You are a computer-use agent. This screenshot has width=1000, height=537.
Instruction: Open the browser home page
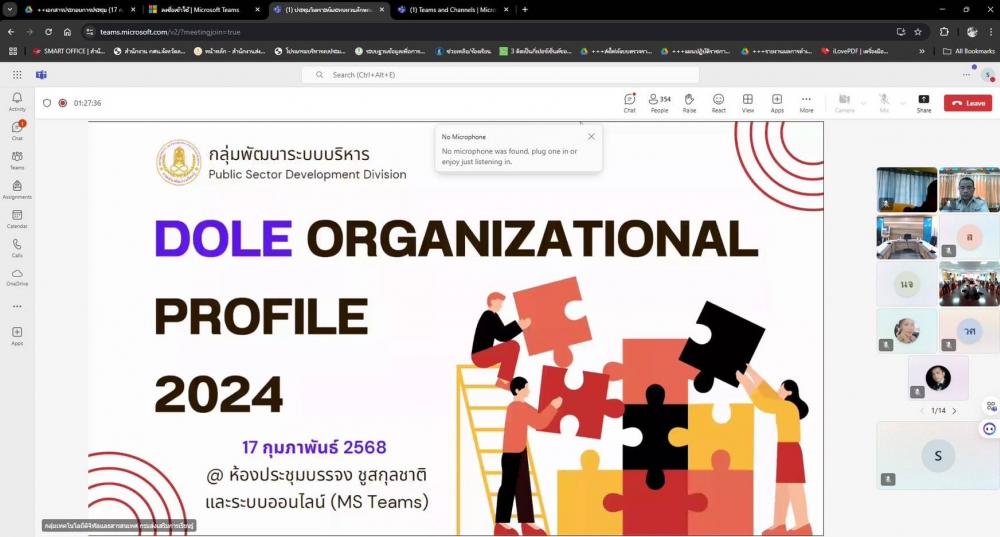pyautogui.click(x=67, y=32)
